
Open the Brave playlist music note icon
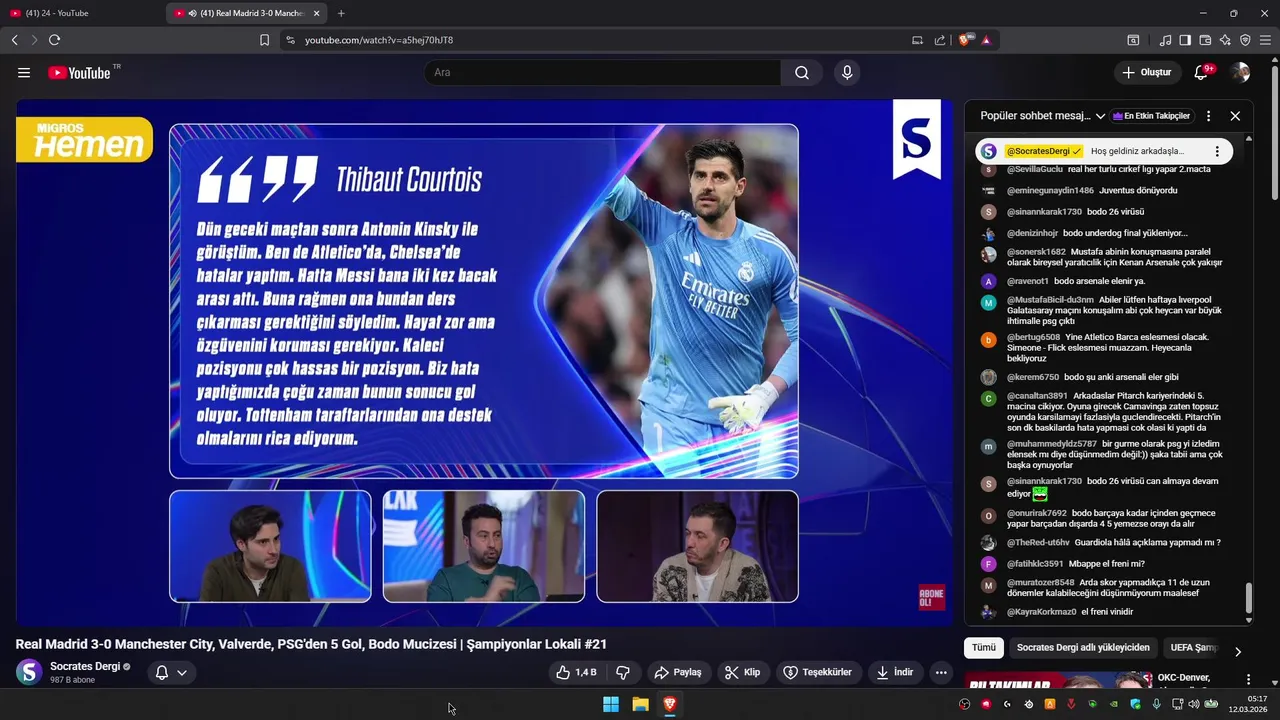[x=1165, y=40]
